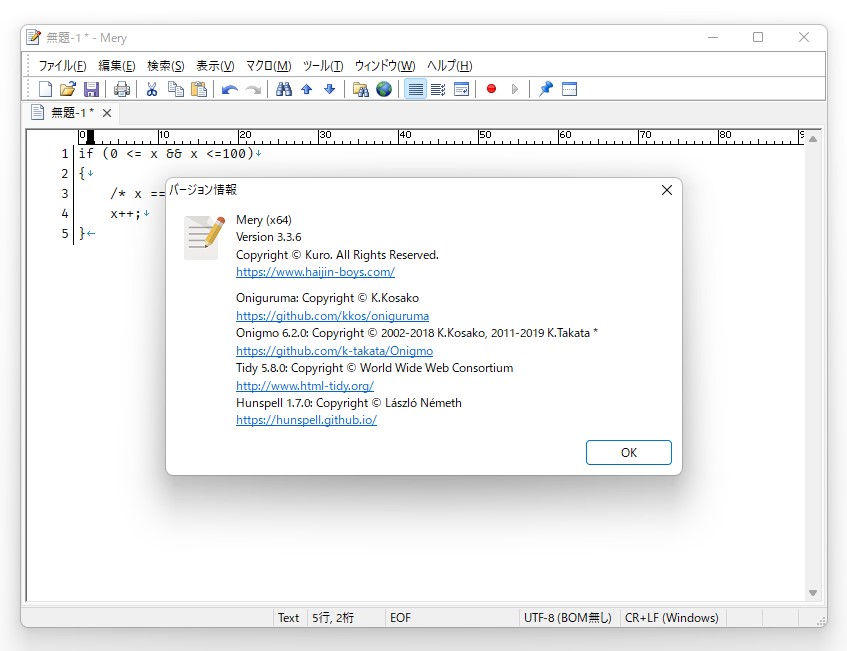Create a new file with the blank page icon
This screenshot has width=847, height=651.
[x=45, y=89]
